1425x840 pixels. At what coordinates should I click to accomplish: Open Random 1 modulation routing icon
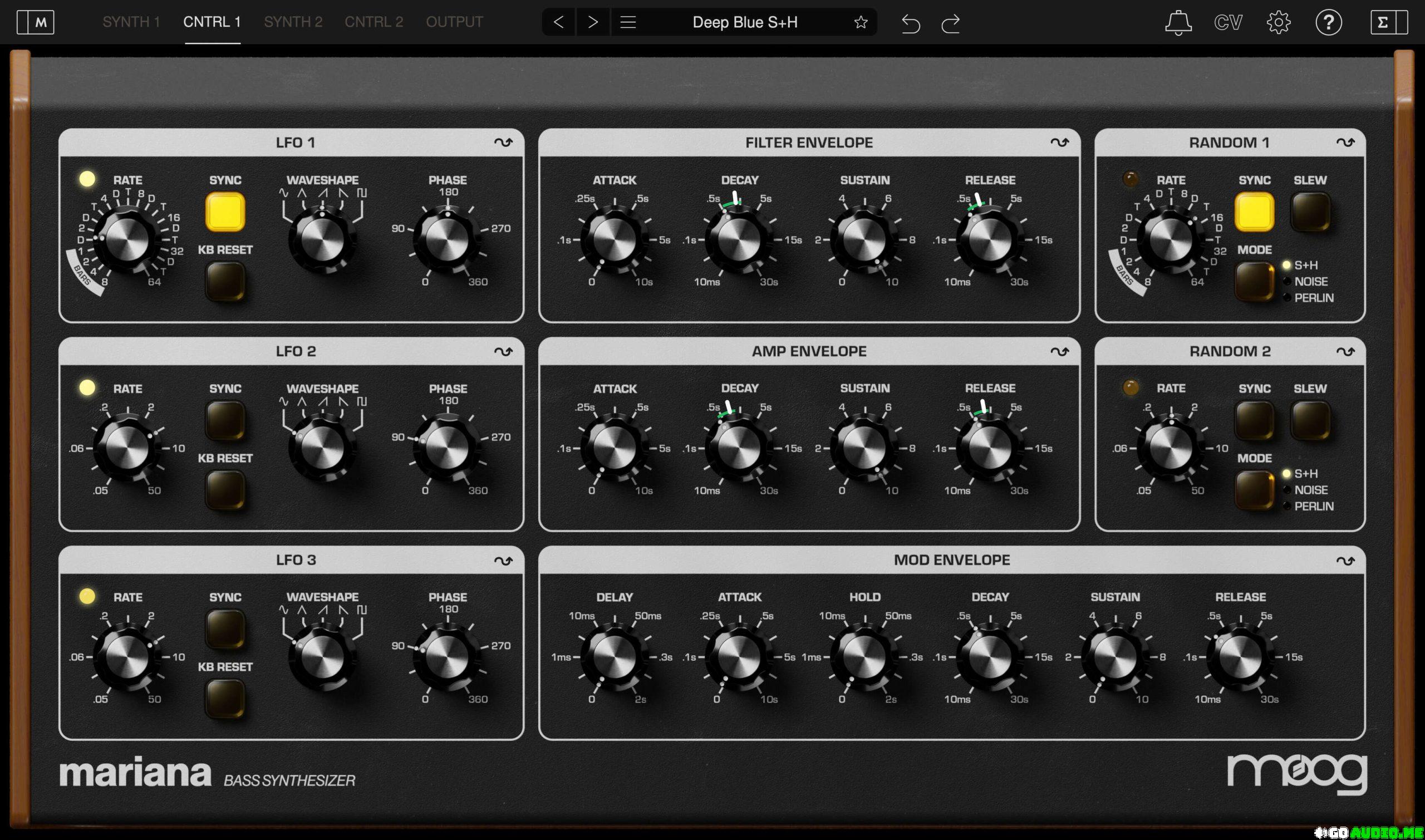tap(1345, 143)
